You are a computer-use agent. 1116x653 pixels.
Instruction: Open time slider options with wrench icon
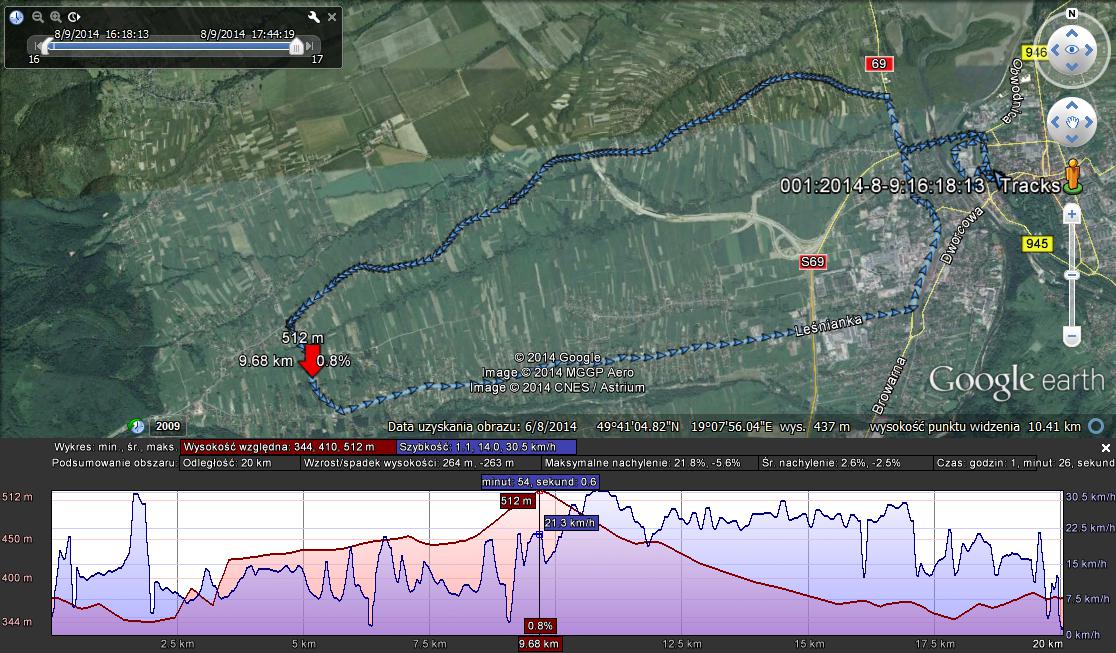313,17
